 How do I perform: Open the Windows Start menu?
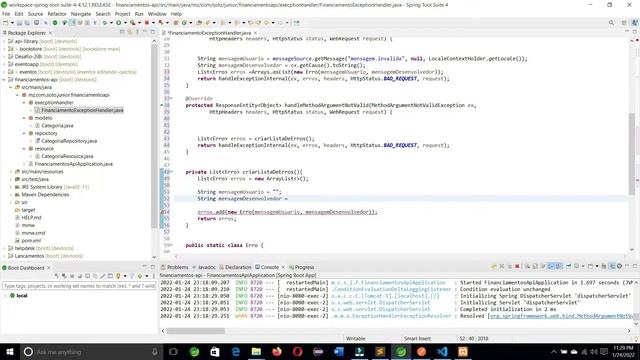(x=10, y=351)
